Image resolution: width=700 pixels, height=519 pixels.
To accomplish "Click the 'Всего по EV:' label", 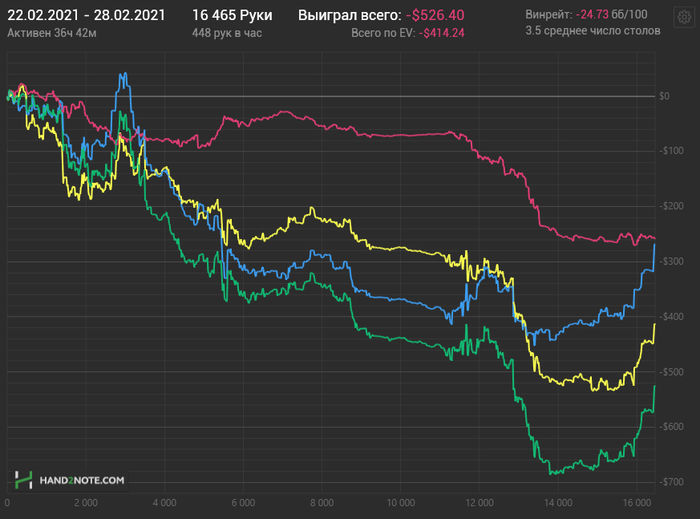I will pos(383,33).
